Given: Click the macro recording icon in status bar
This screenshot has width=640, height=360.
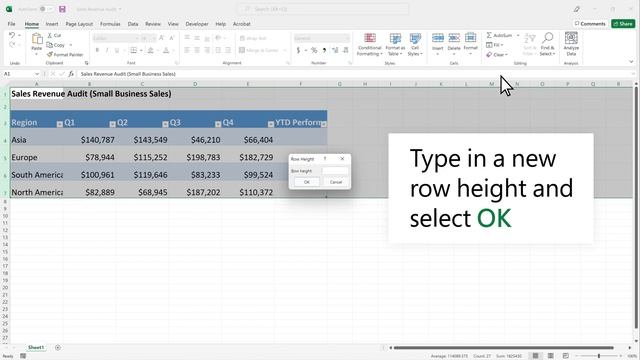Looking at the screenshot, I should pos(23,356).
